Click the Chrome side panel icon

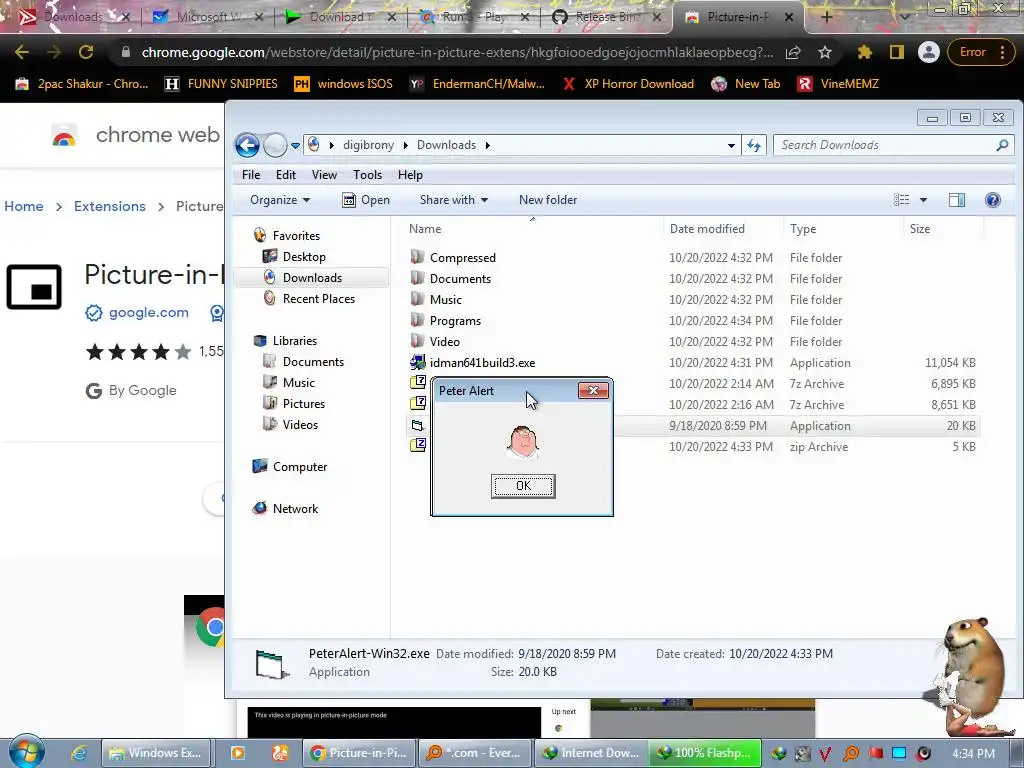[897, 52]
